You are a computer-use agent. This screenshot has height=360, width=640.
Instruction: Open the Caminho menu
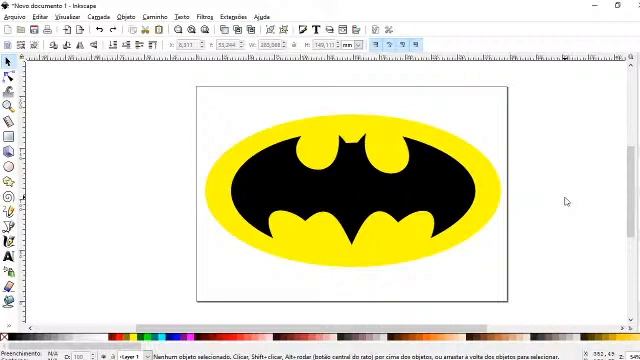155,17
